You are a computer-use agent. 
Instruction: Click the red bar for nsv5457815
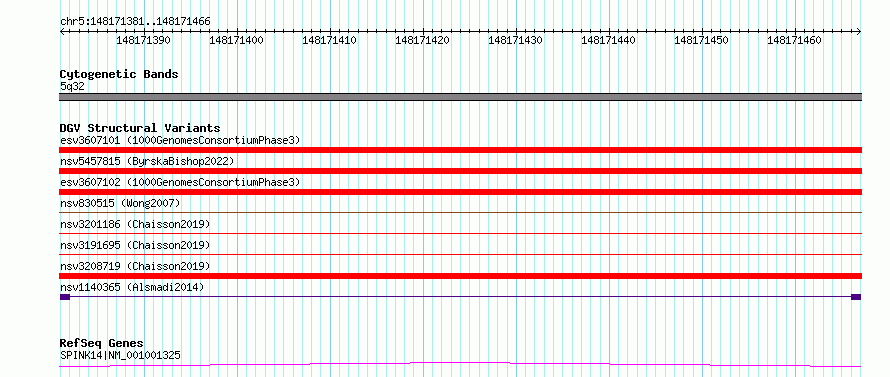460,171
